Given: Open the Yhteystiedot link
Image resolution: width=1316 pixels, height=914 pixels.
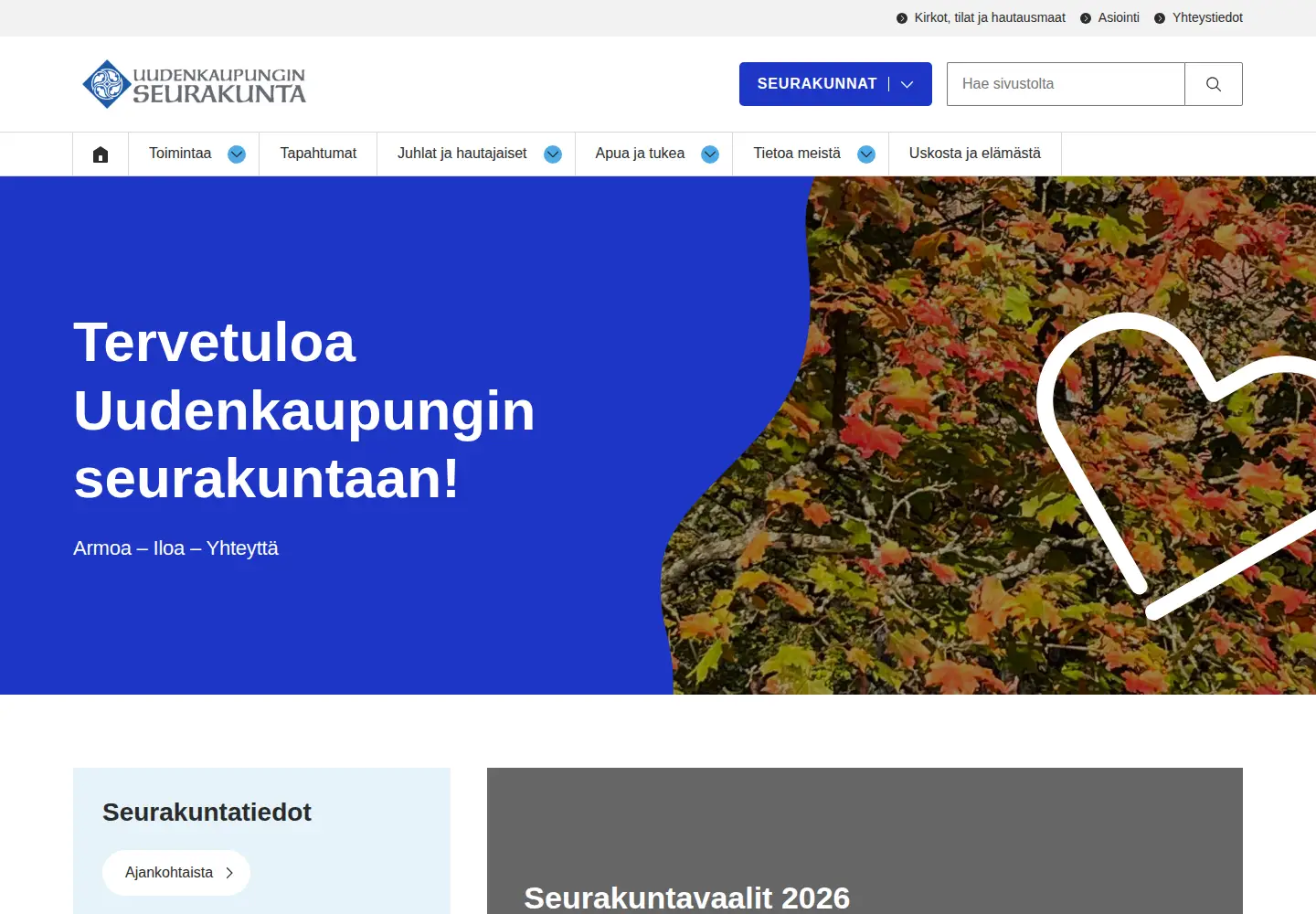Looking at the screenshot, I should point(1207,17).
